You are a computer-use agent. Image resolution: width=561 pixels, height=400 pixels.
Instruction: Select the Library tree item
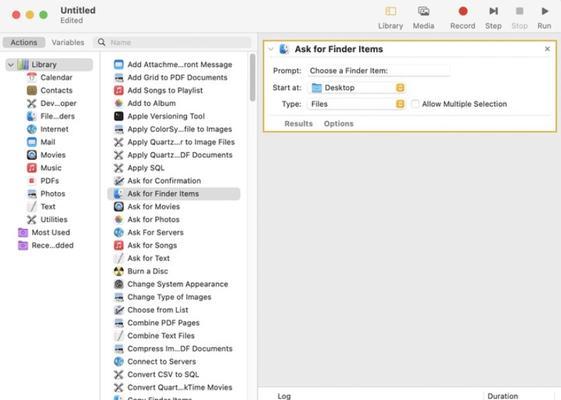coord(49,64)
